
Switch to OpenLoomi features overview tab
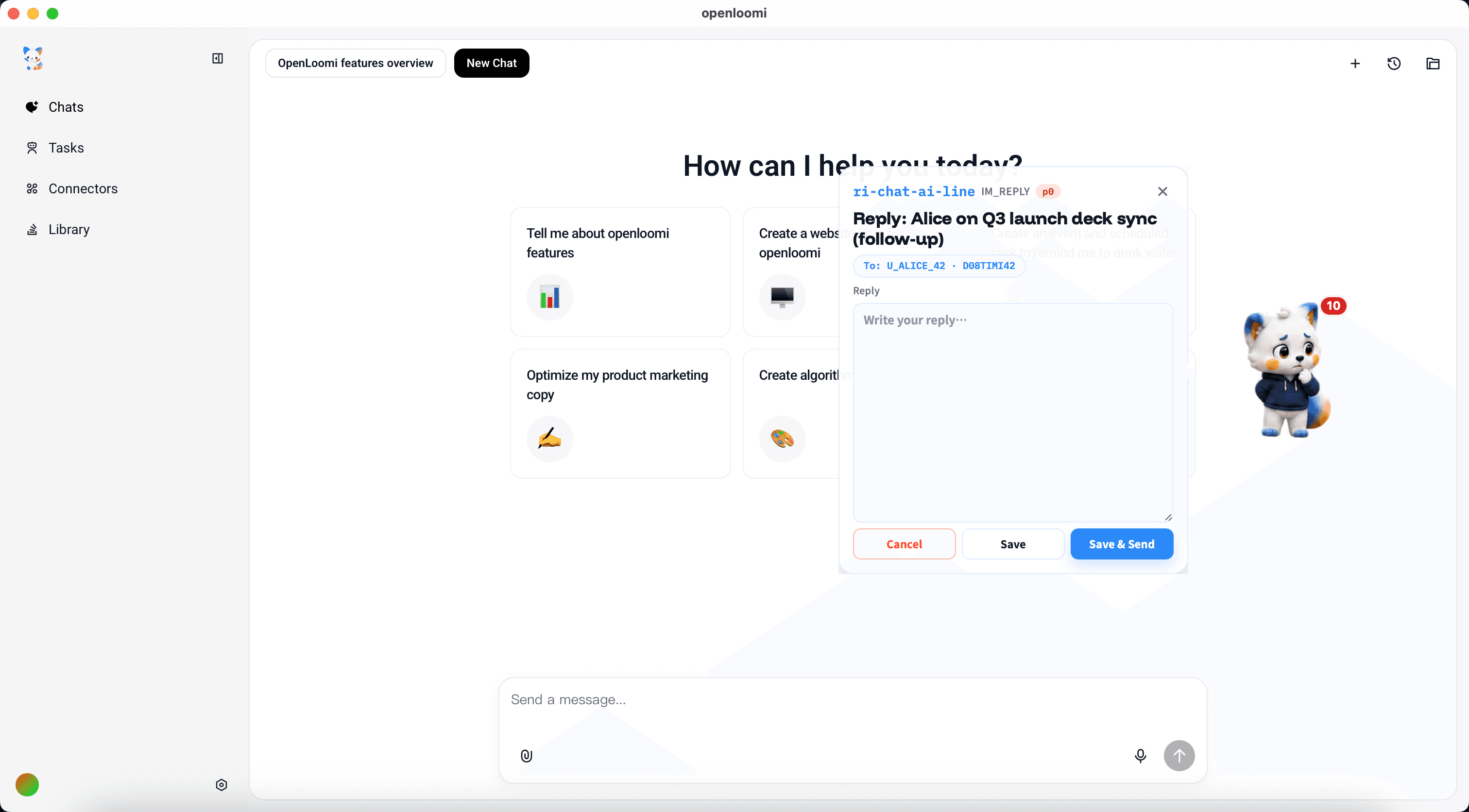(355, 63)
